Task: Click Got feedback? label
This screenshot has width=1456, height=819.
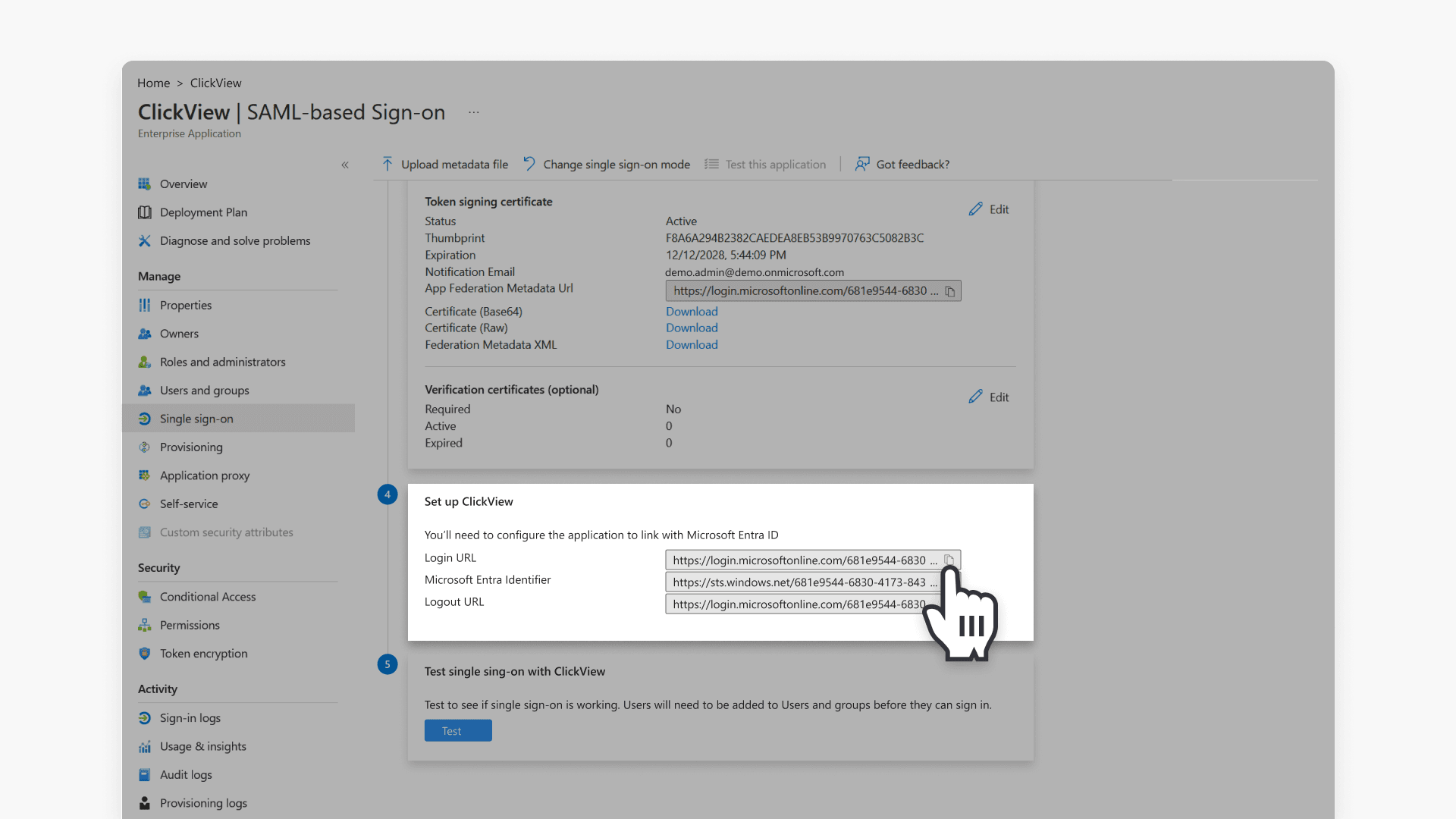Action: click(x=913, y=165)
